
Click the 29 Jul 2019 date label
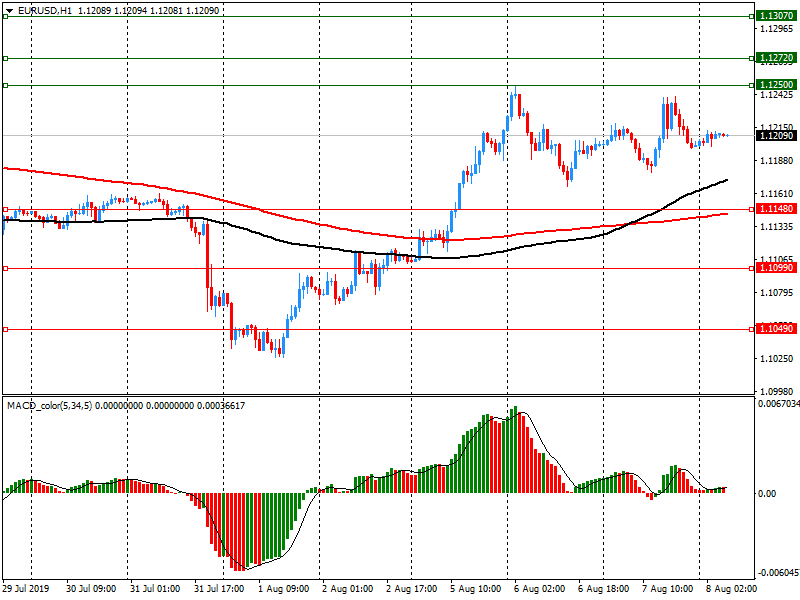(26, 589)
